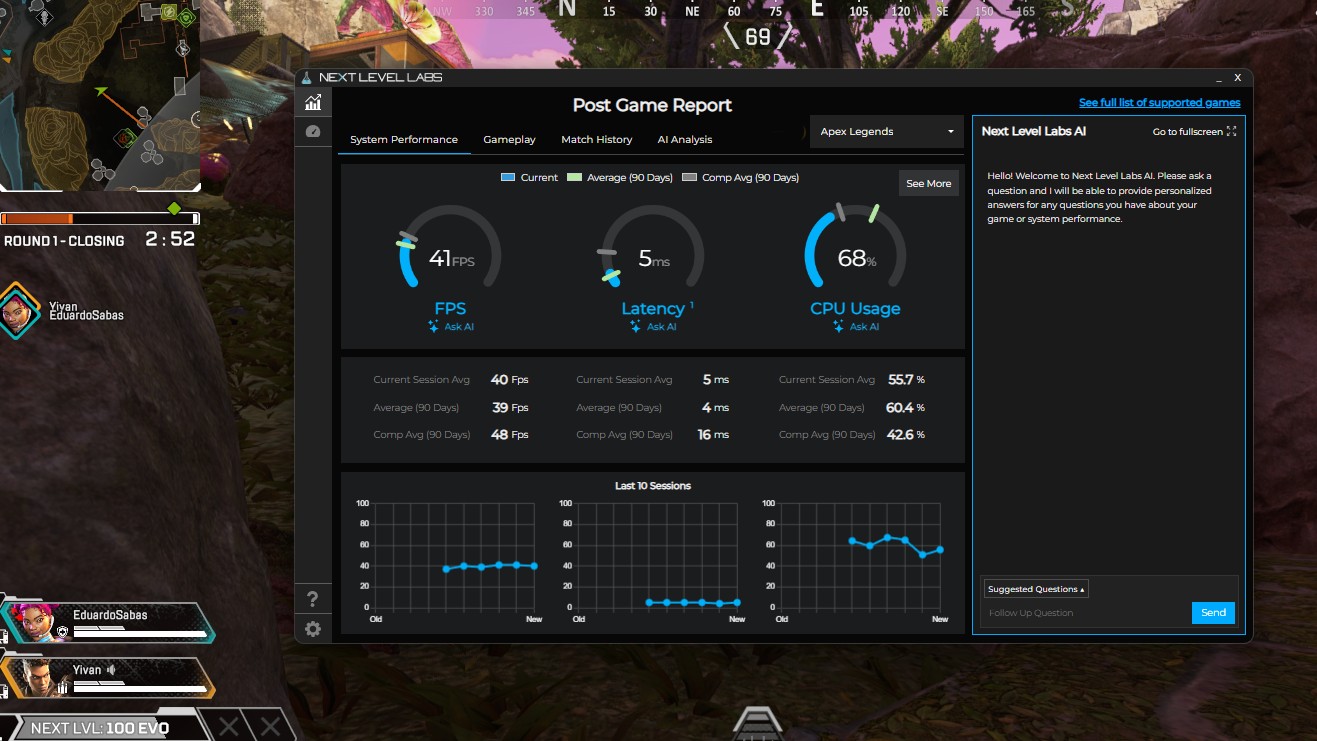Switch to the Gameplay tab

point(509,140)
